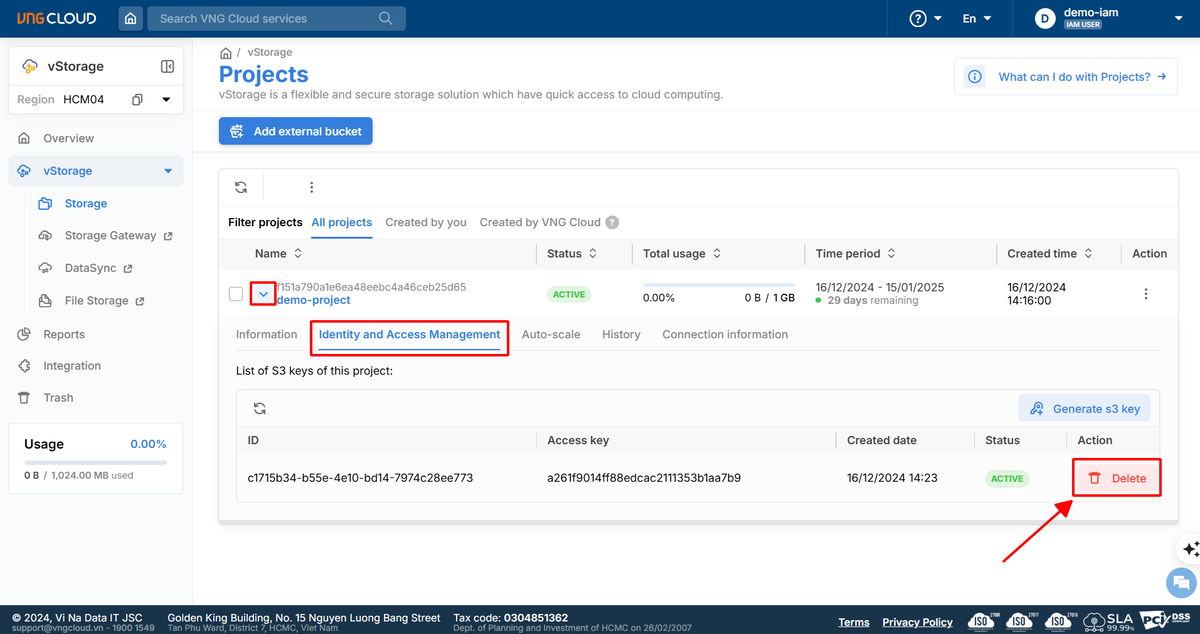1200x634 pixels.
Task: Open the projects toolbar three-dot menu
Action: point(312,187)
